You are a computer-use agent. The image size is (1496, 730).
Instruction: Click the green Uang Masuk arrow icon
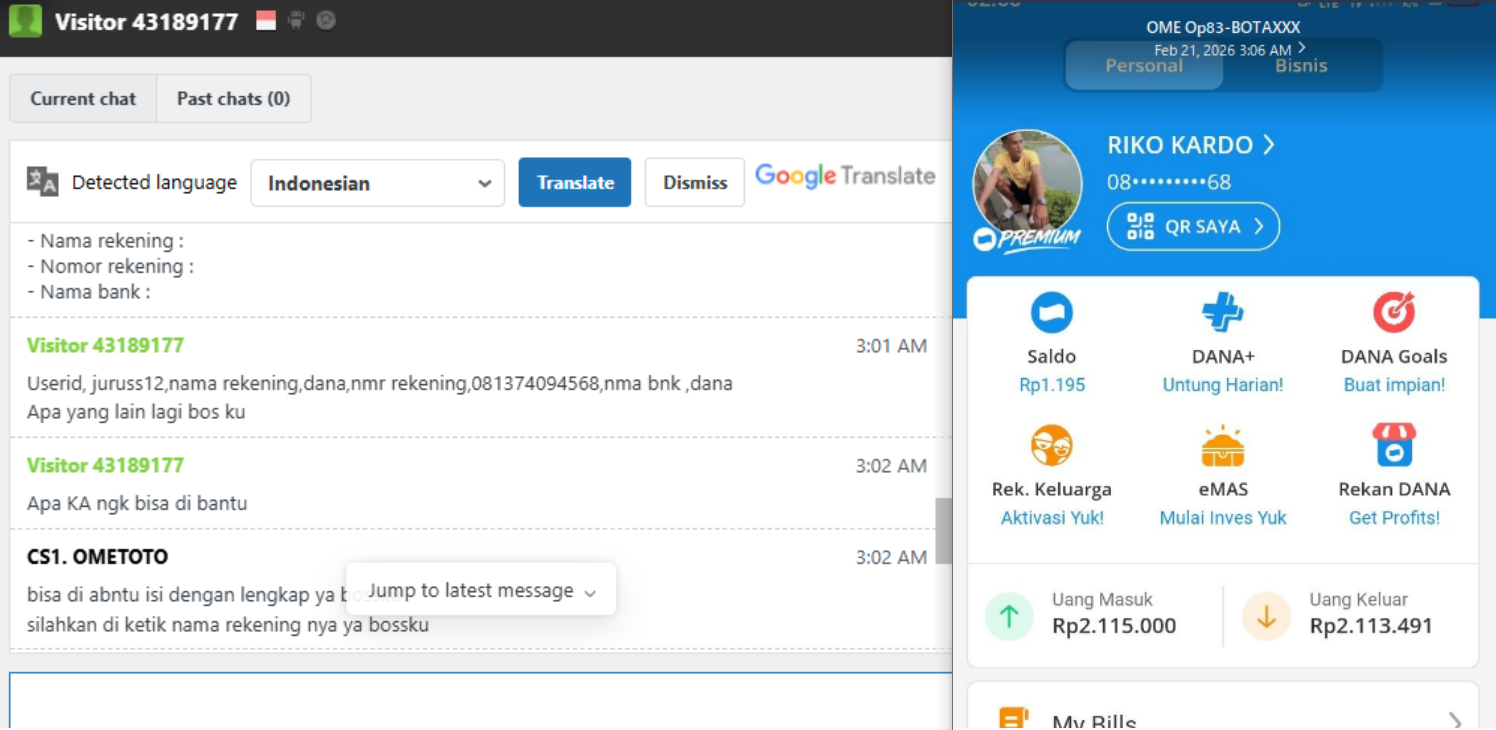[1009, 616]
